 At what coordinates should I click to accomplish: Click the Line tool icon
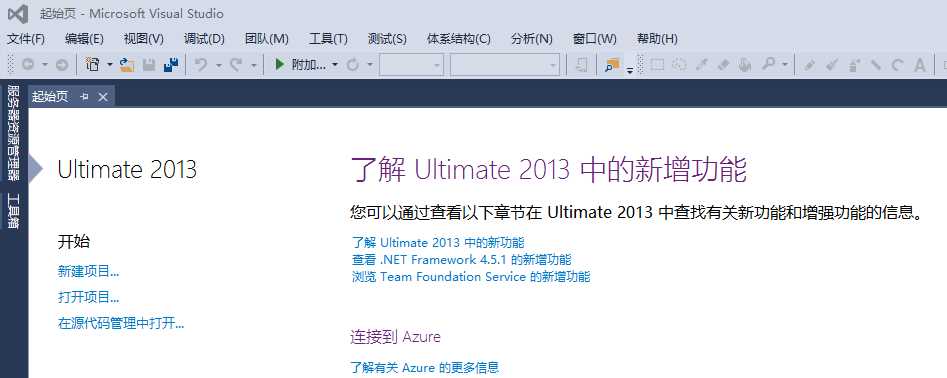tap(875, 65)
